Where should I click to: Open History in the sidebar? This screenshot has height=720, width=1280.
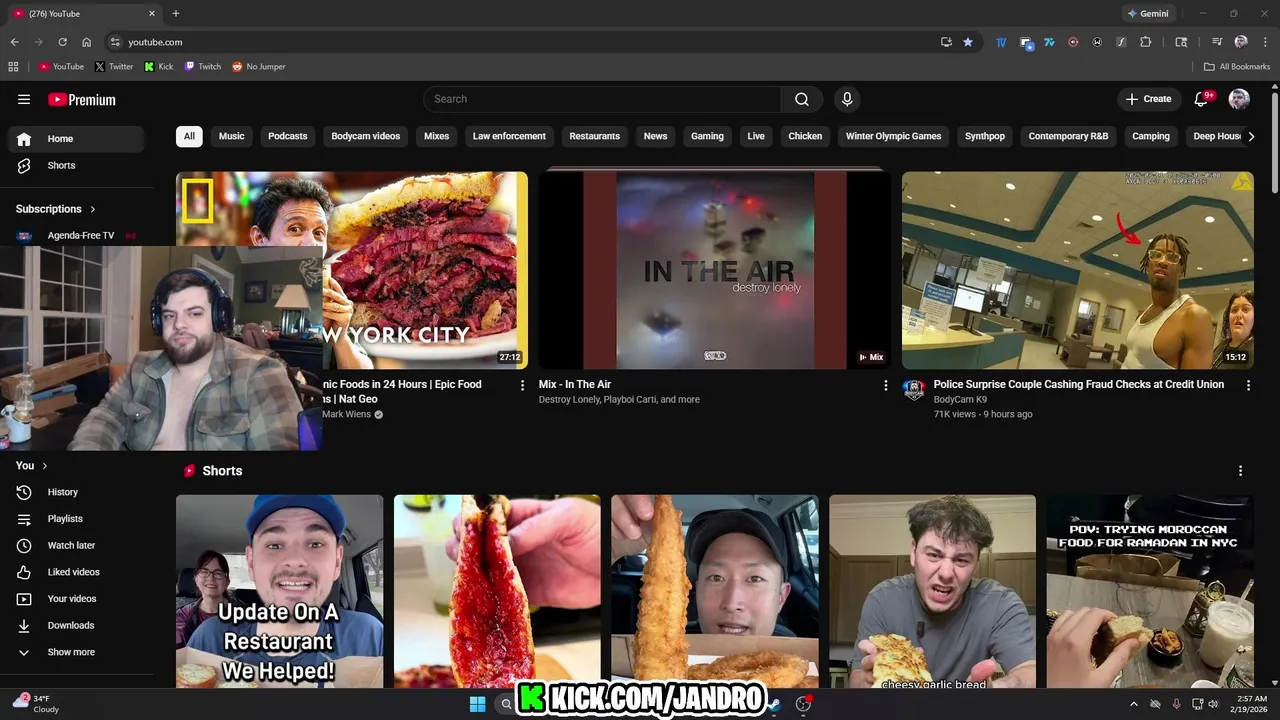click(76, 492)
